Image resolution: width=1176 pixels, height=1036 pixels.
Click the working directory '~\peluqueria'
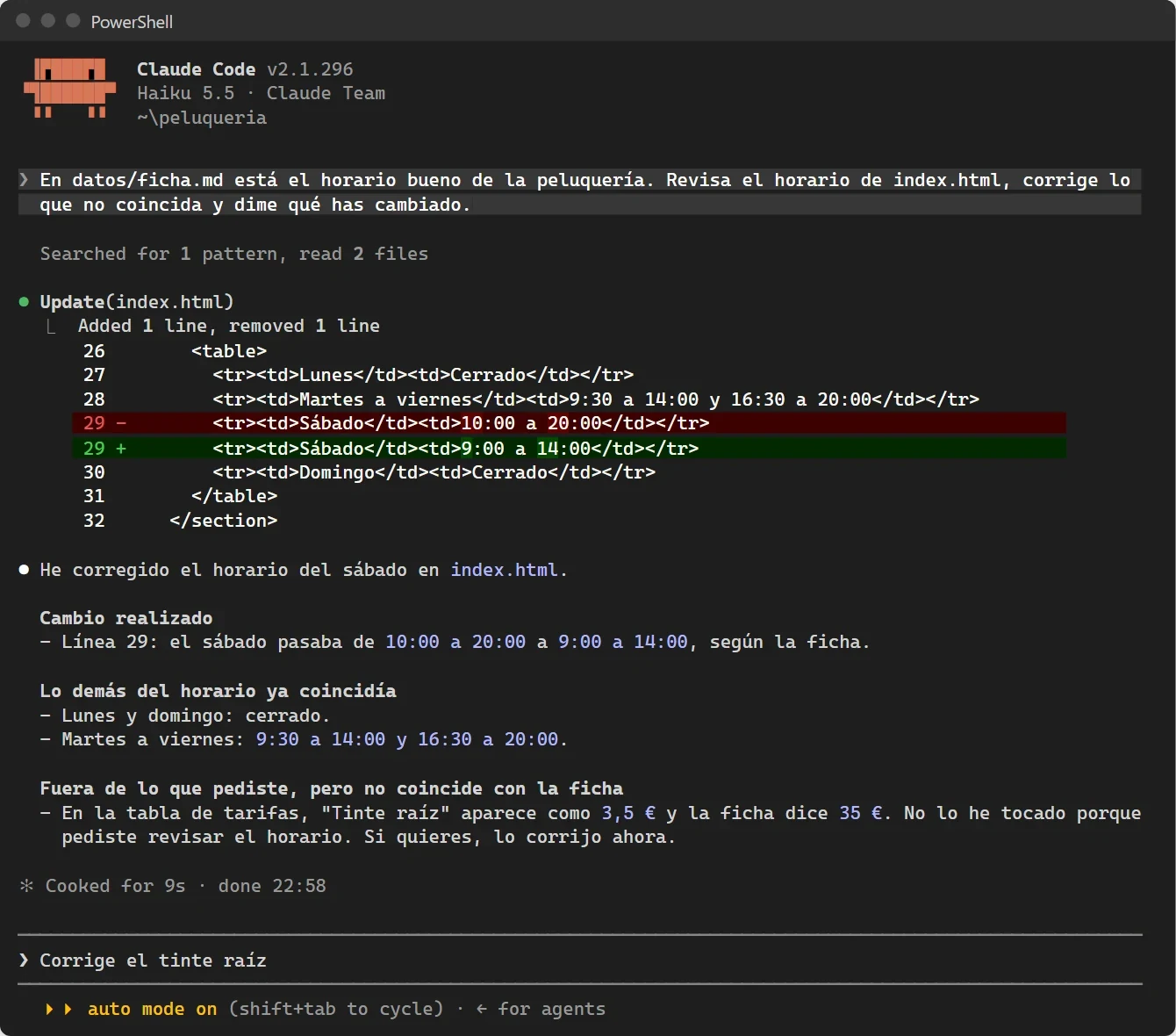tap(202, 118)
